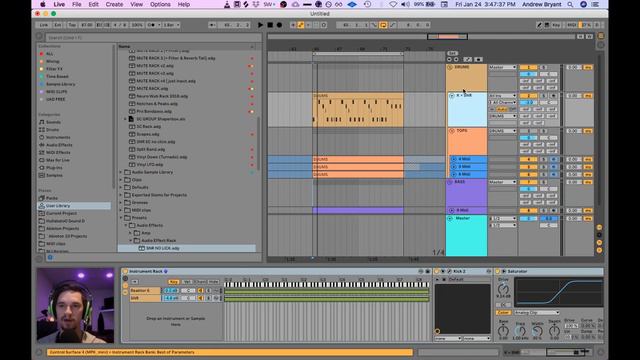Expand the Grooves folder
This screenshot has height=360, width=640.
point(121,202)
